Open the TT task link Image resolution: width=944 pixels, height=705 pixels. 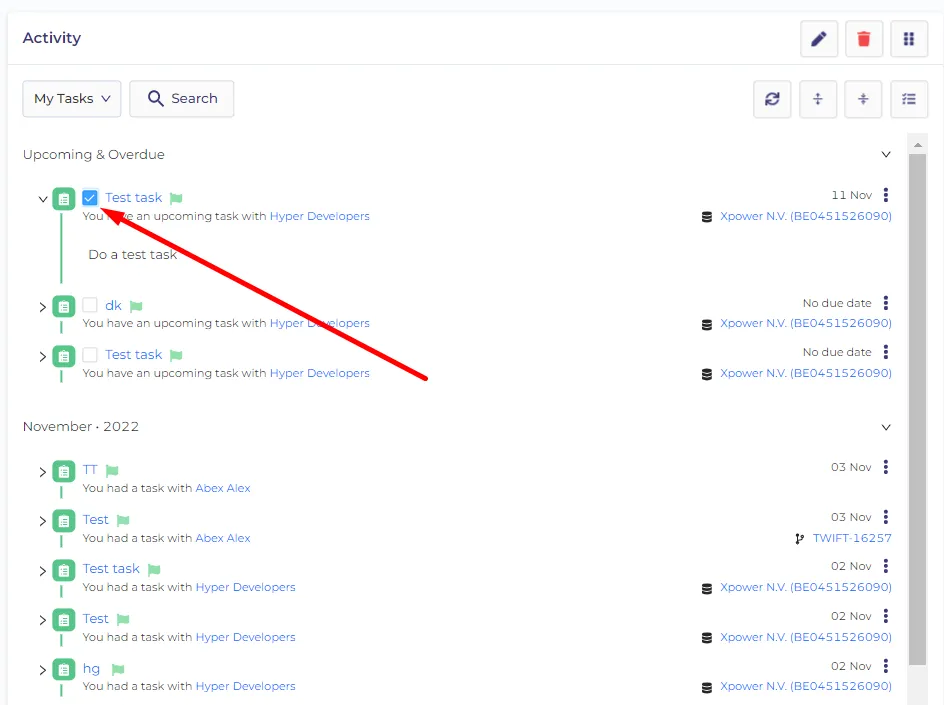click(90, 470)
